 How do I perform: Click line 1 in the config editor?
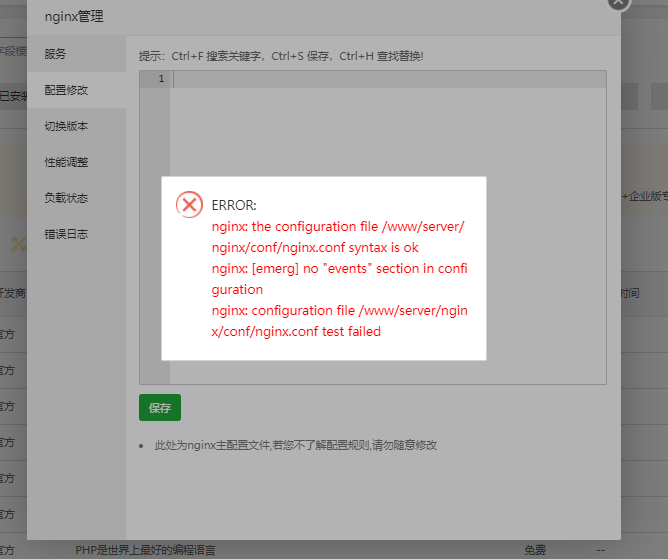pyautogui.click(x=388, y=79)
